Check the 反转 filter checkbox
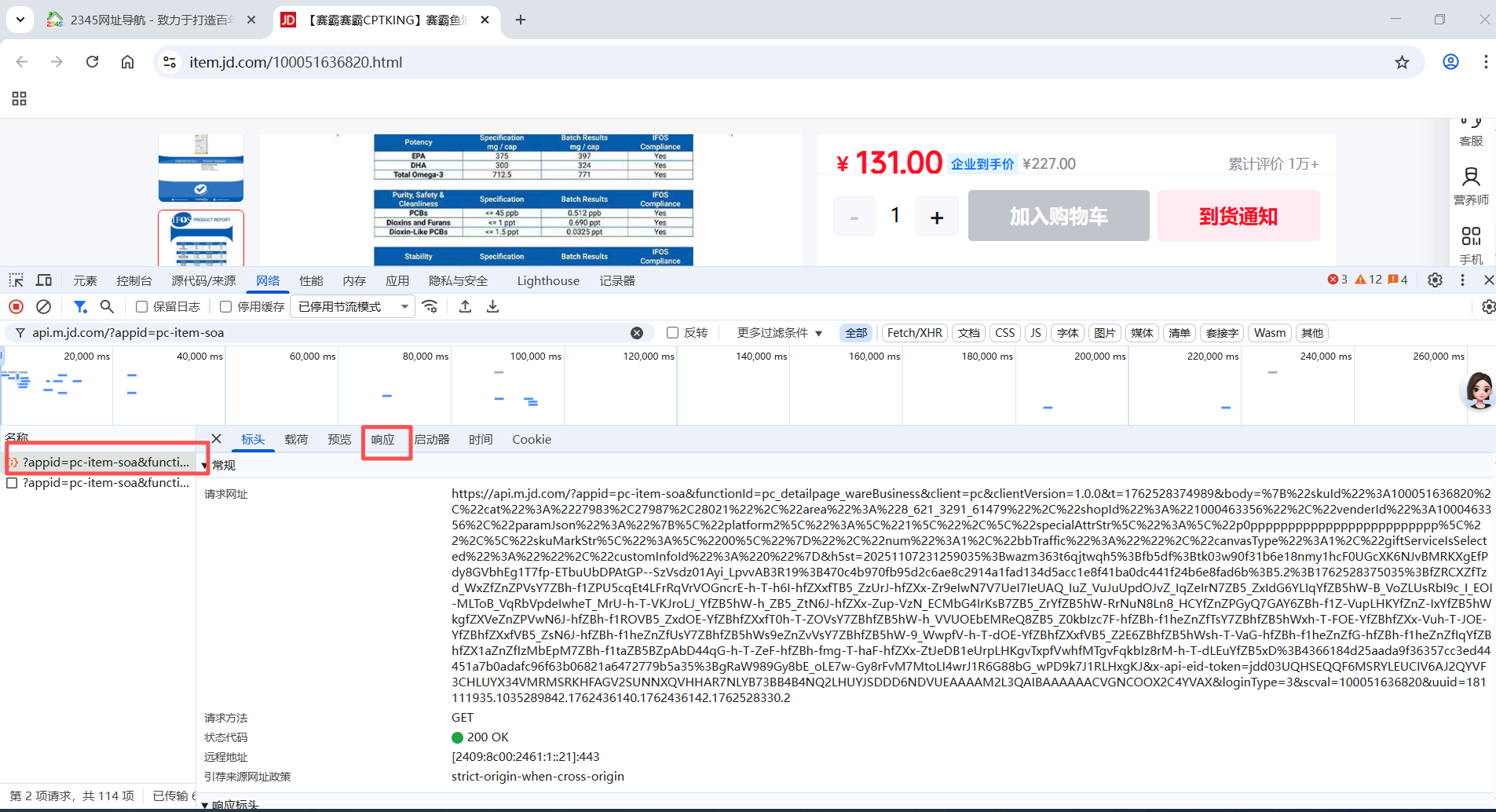The image size is (1496, 812). pyautogui.click(x=673, y=333)
